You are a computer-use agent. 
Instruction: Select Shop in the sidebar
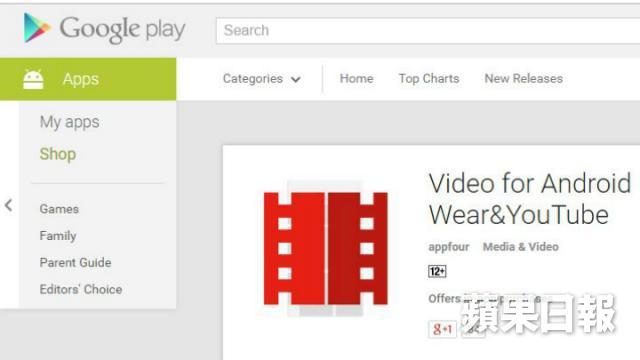click(x=58, y=154)
